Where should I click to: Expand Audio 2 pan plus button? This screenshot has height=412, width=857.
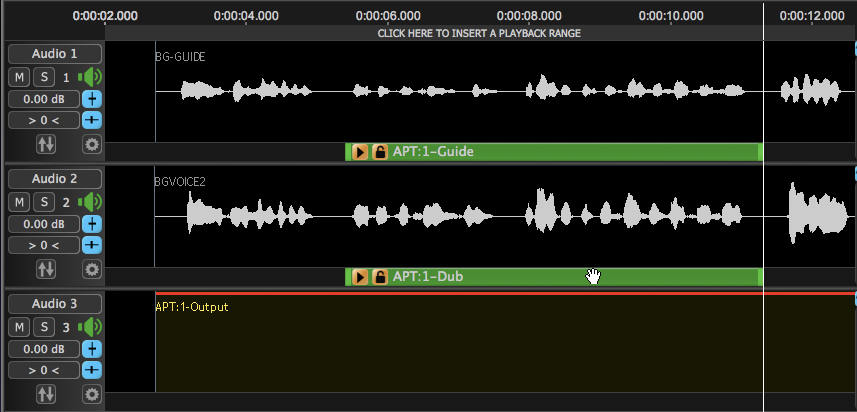pos(92,245)
